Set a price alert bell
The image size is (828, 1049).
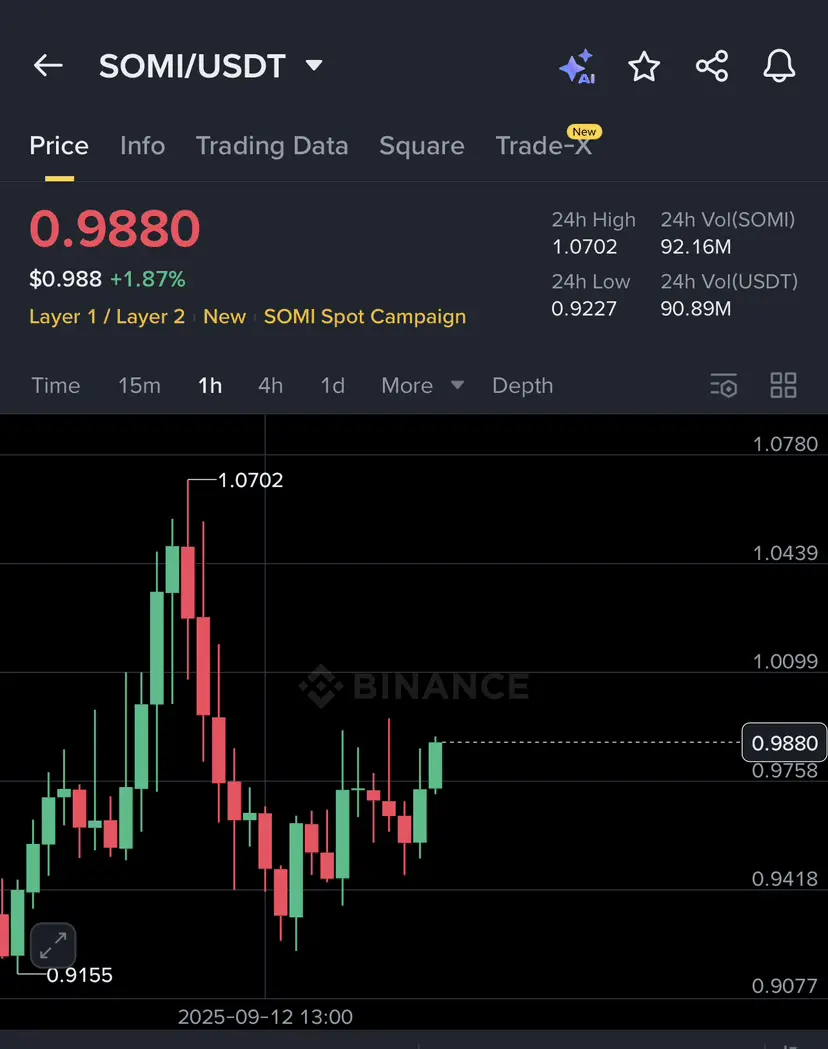pos(779,66)
